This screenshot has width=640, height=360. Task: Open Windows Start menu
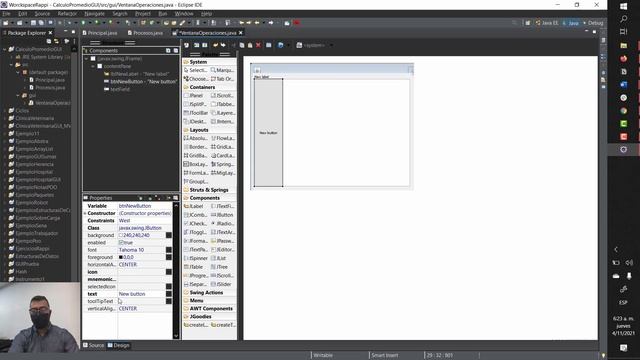coord(623,6)
